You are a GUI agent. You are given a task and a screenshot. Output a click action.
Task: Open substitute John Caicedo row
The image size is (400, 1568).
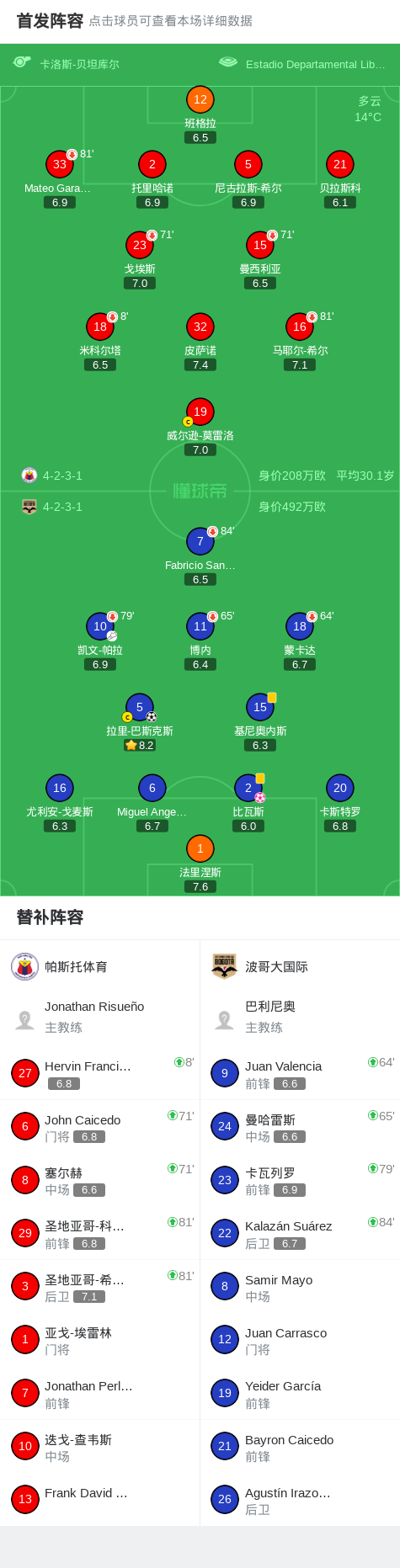tap(100, 1126)
